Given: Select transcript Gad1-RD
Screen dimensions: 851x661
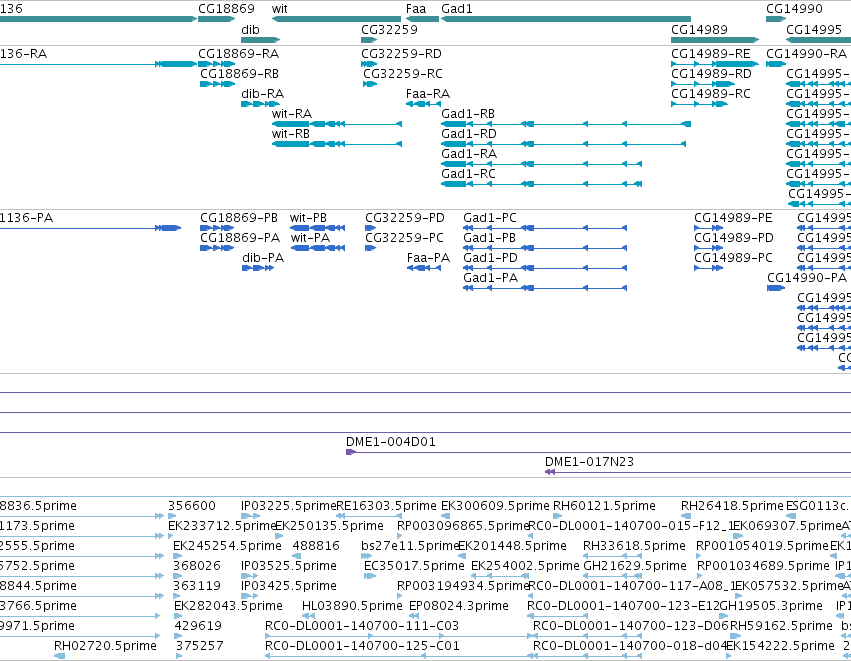Looking at the screenshot, I should coord(563,144).
